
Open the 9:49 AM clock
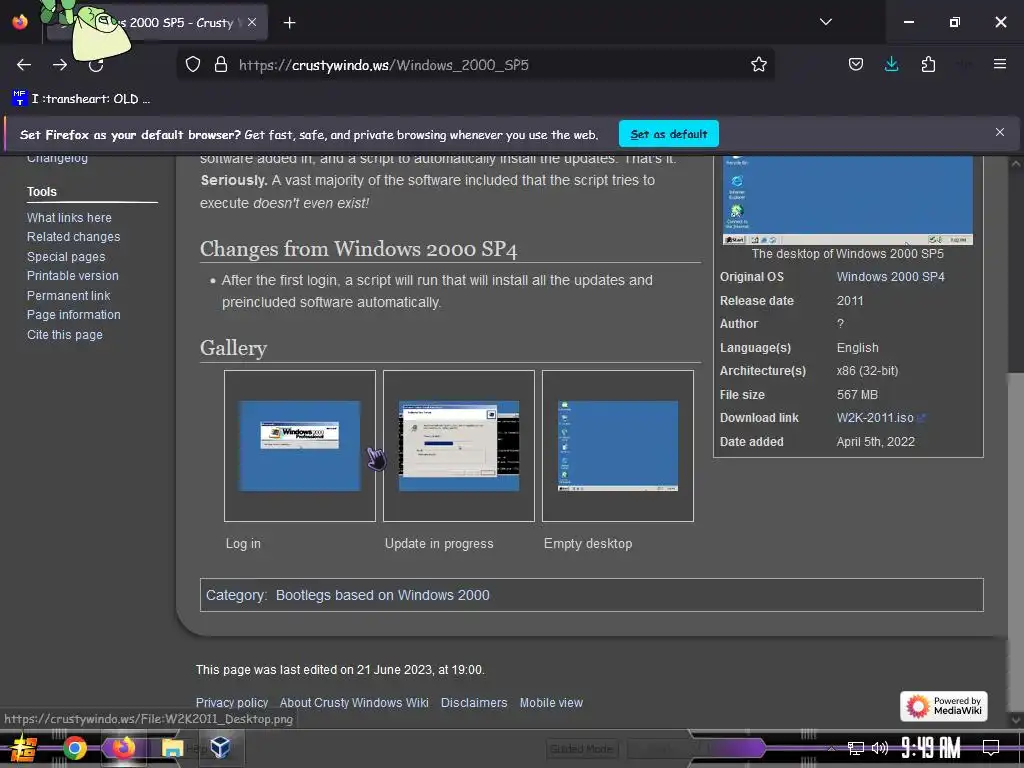click(x=931, y=748)
